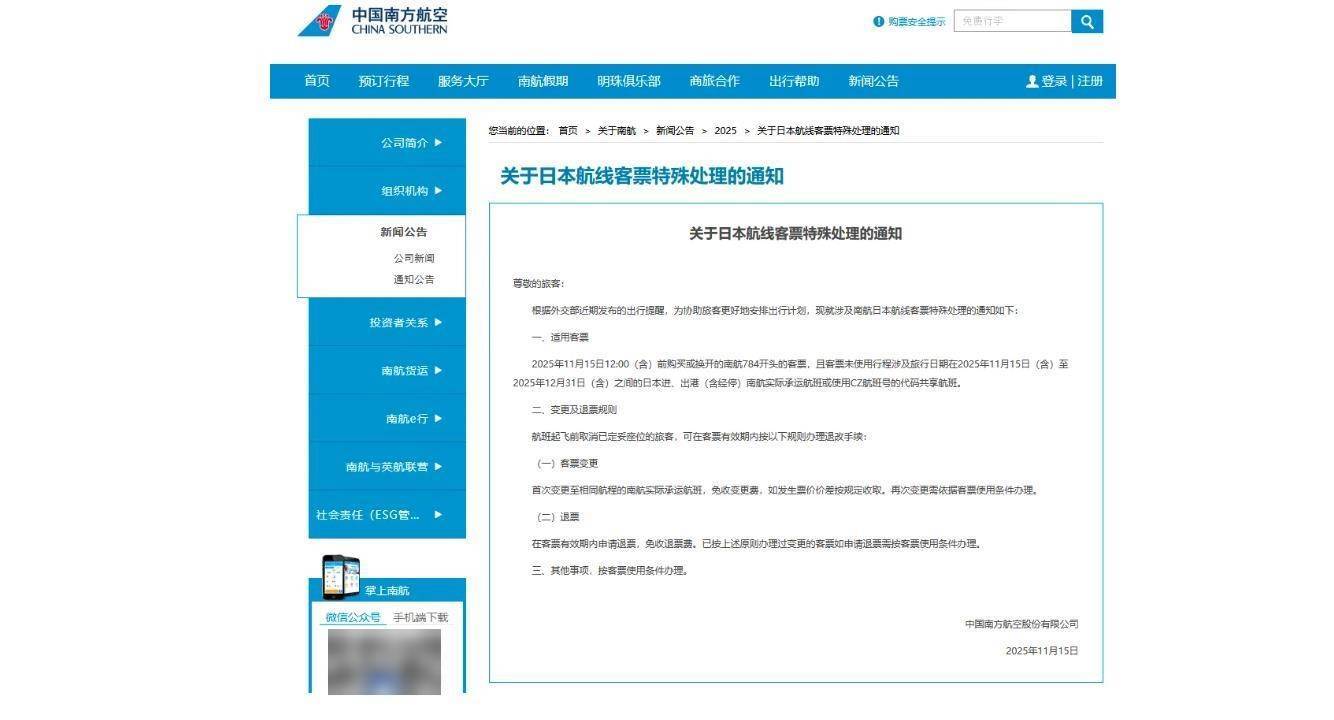Viewport: 1334px width, 720px height.
Task: Click the WeChat QR code image
Action: click(384, 660)
